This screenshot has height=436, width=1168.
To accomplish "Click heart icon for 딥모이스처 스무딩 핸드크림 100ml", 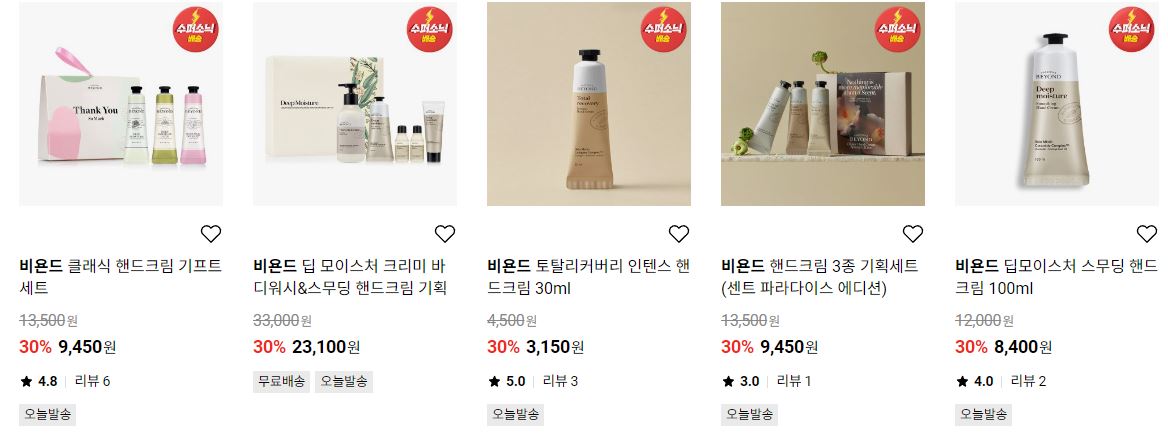I will point(1146,234).
